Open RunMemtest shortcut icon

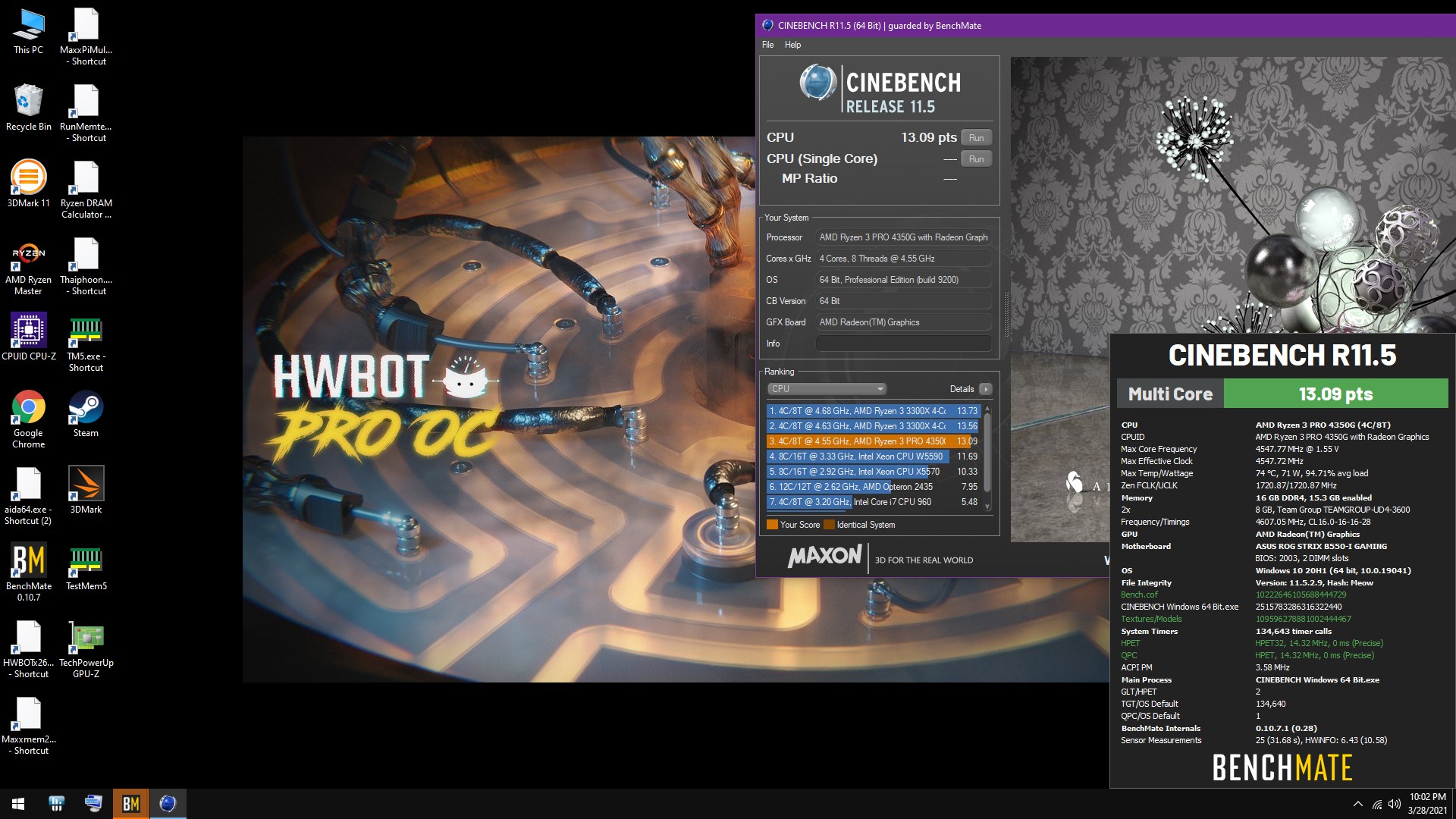point(86,113)
